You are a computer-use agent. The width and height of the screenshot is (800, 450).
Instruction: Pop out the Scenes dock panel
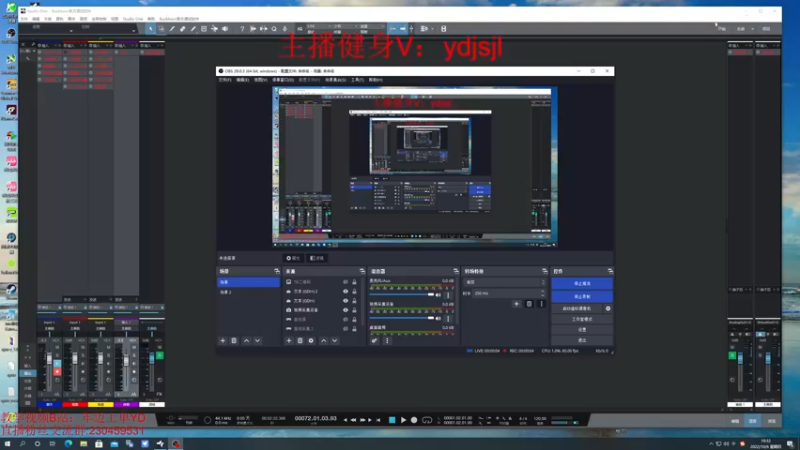coord(277,271)
